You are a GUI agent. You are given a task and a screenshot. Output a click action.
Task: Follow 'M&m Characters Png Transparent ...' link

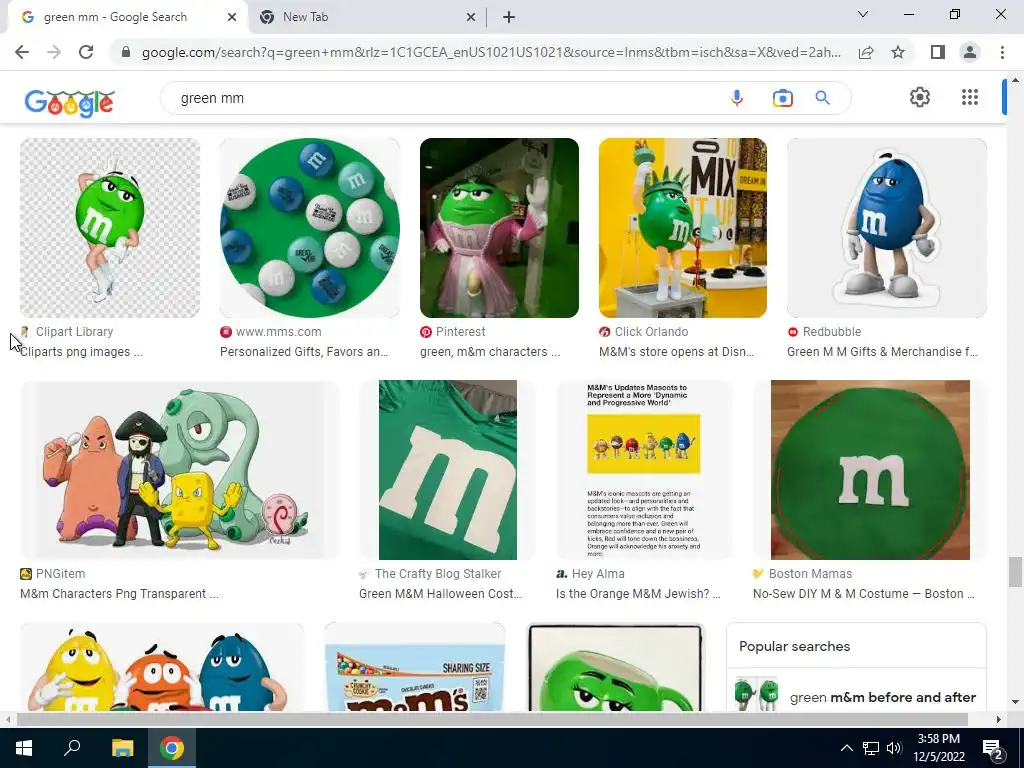[120, 594]
